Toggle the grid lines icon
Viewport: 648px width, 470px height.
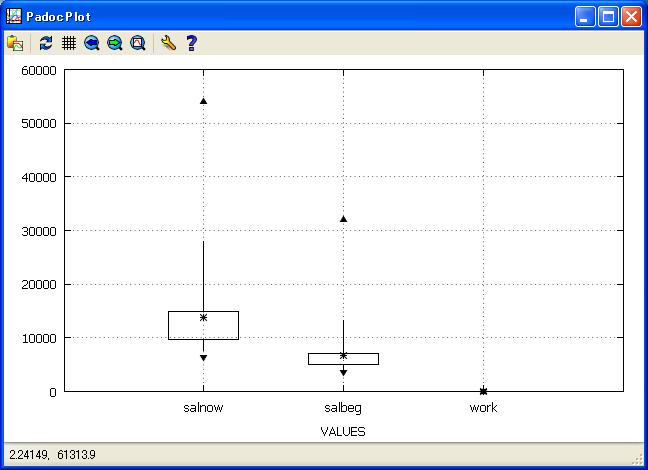tap(69, 43)
